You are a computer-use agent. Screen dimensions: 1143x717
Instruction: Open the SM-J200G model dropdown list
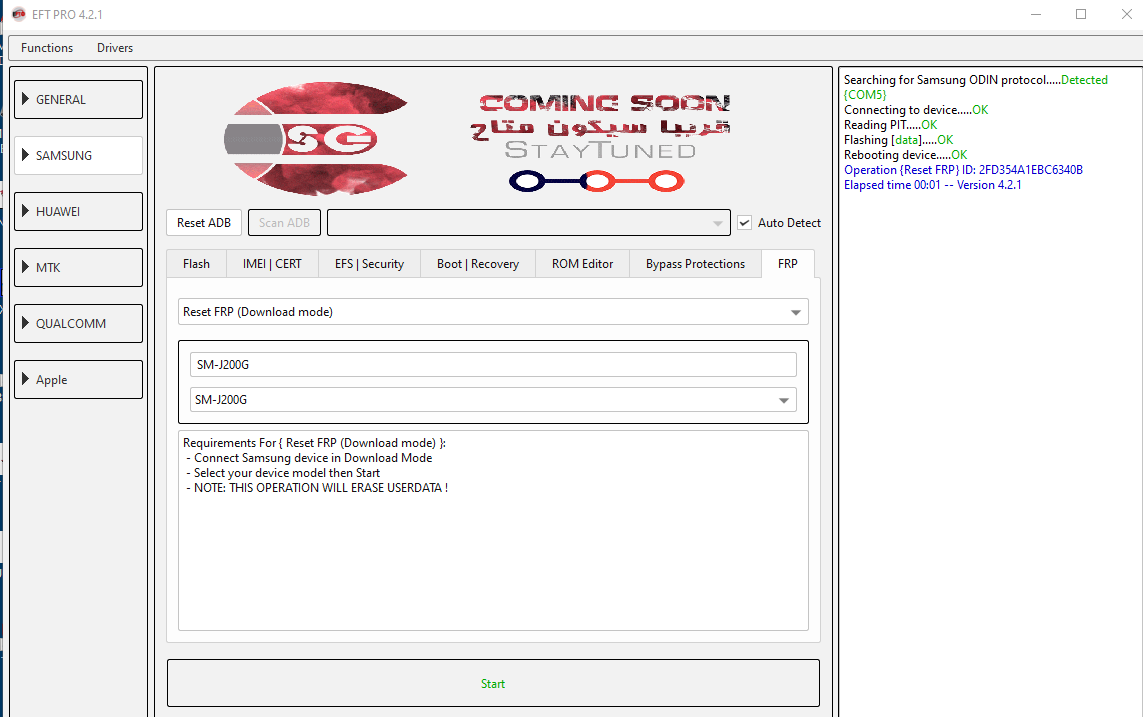[x=494, y=400]
